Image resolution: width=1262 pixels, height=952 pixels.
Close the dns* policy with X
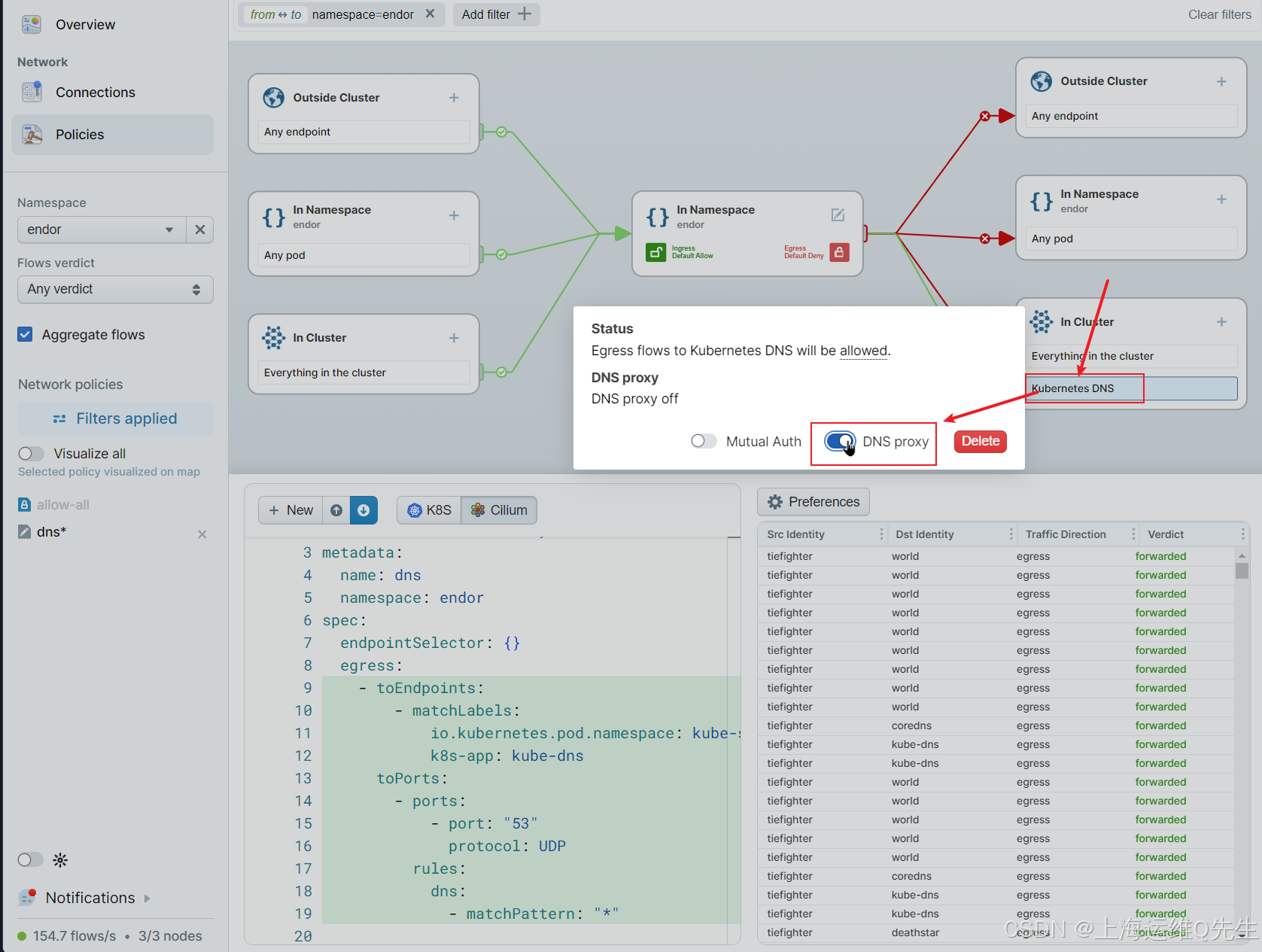click(x=202, y=534)
